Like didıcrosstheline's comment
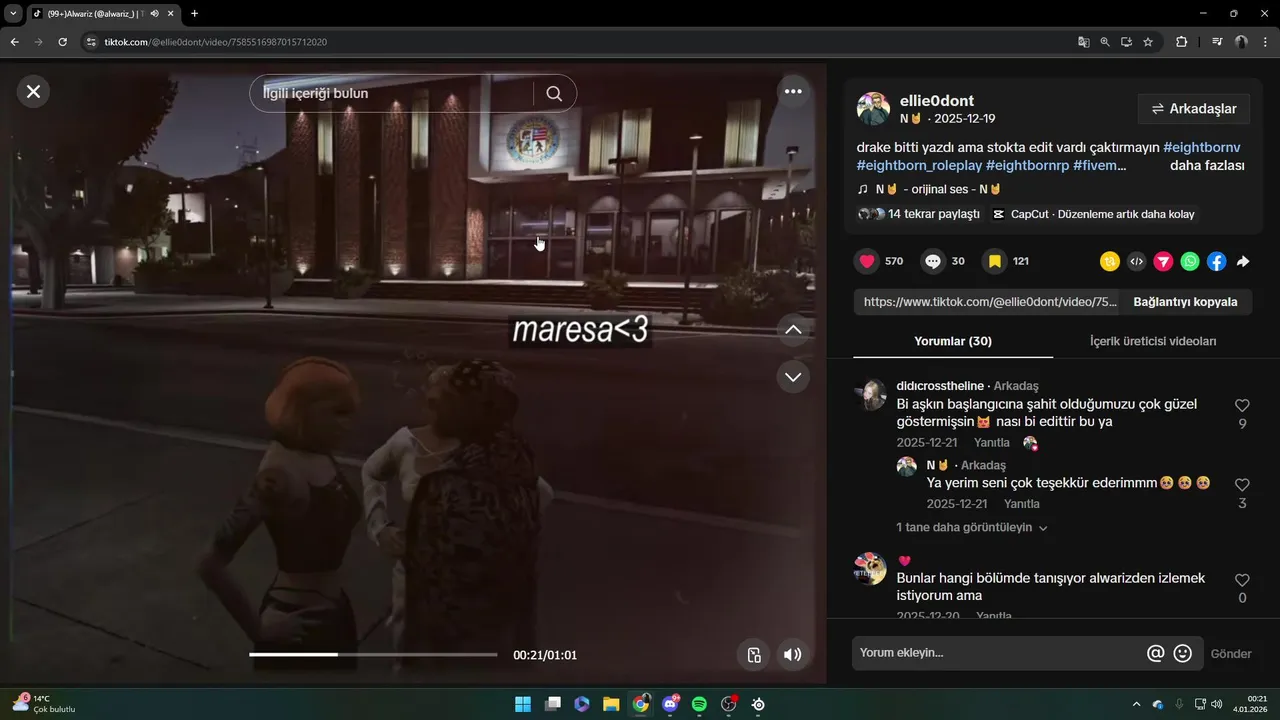 pyautogui.click(x=1242, y=406)
